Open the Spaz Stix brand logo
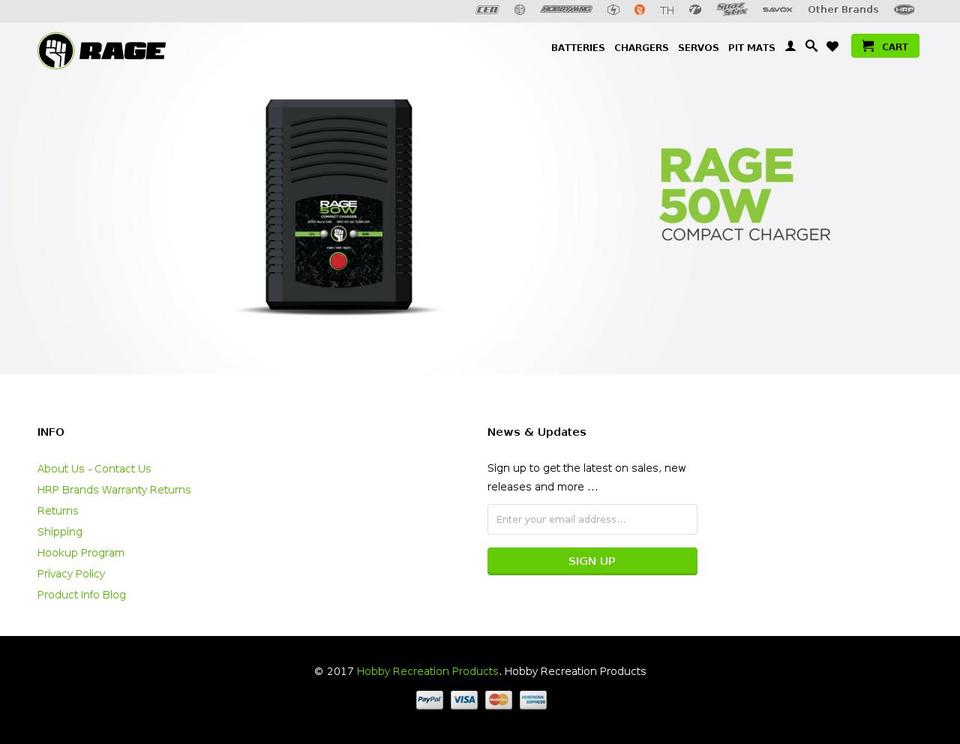Image resolution: width=960 pixels, height=744 pixels. [x=732, y=9]
